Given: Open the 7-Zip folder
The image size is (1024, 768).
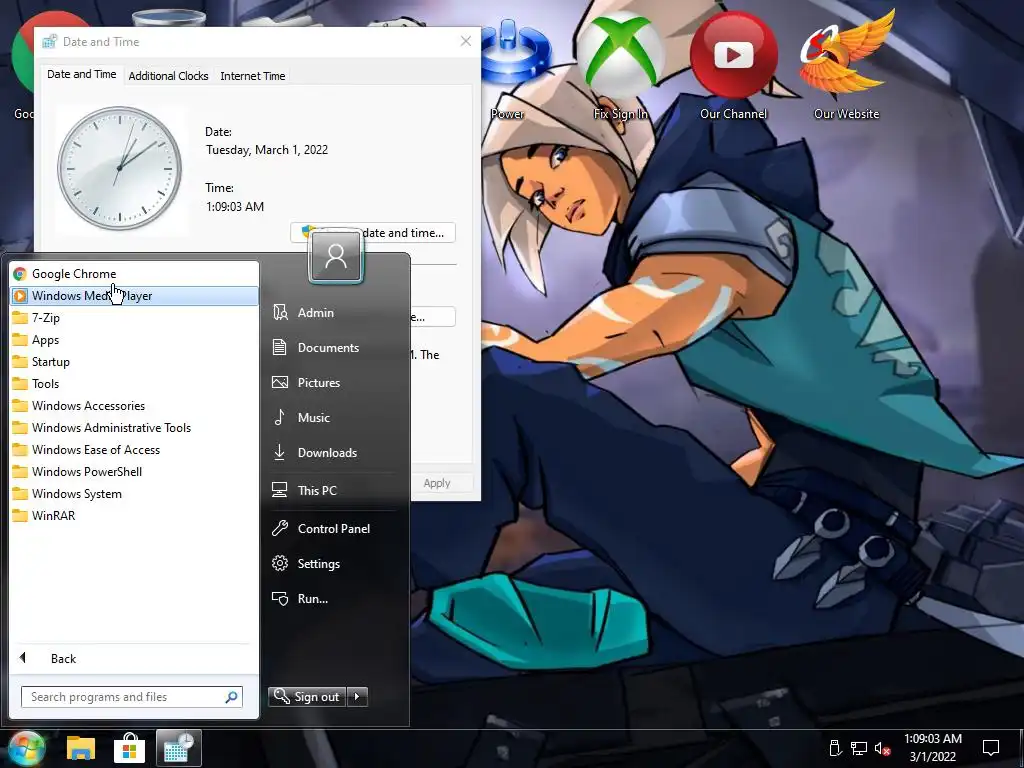Looking at the screenshot, I should (x=134, y=318).
